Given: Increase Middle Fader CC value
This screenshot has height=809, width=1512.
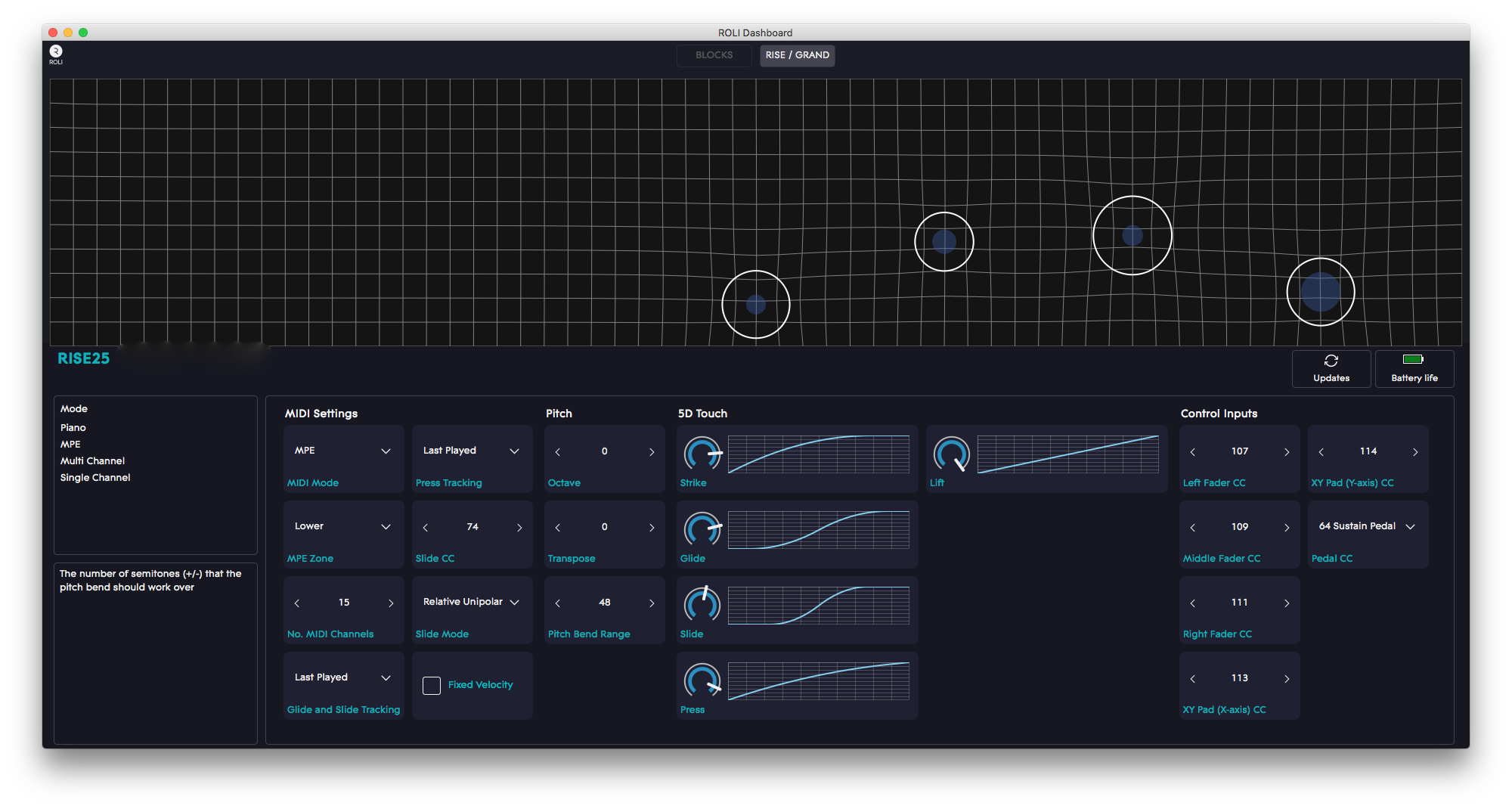Looking at the screenshot, I should tap(1287, 528).
